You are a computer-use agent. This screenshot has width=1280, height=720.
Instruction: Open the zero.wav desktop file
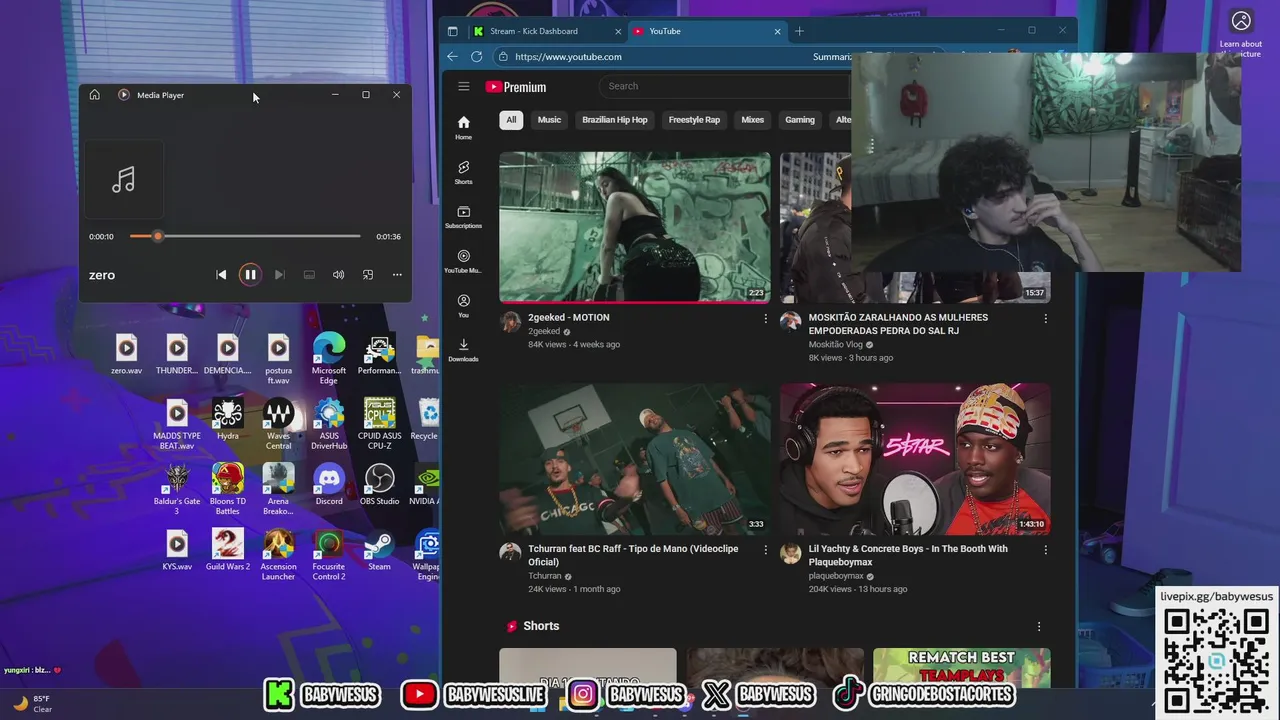pyautogui.click(x=126, y=355)
